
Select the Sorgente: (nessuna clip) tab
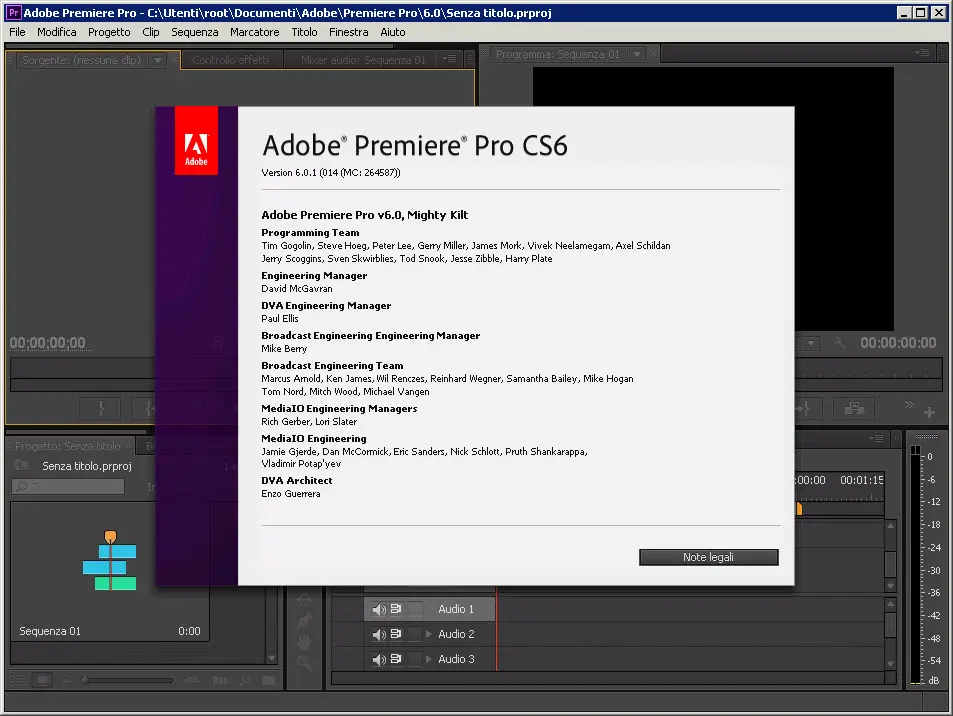pos(81,60)
